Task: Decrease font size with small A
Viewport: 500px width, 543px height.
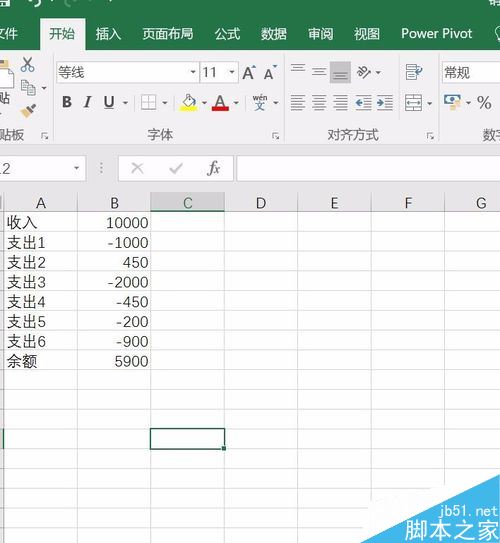Action: point(270,73)
